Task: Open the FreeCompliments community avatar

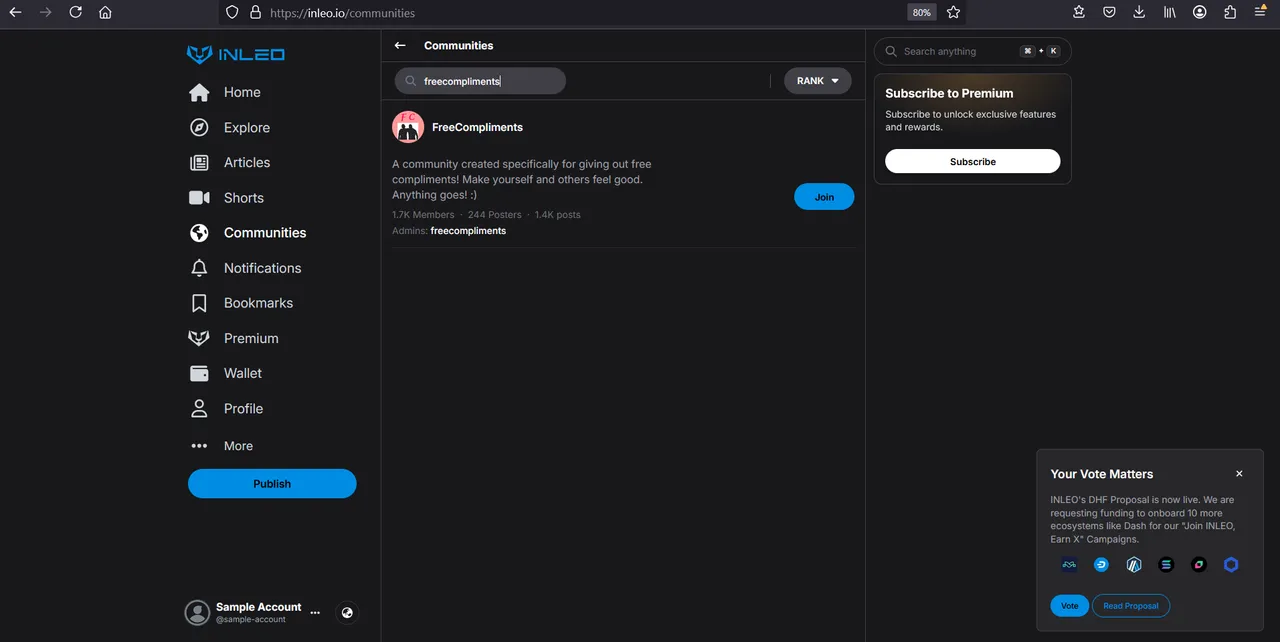Action: tap(408, 127)
